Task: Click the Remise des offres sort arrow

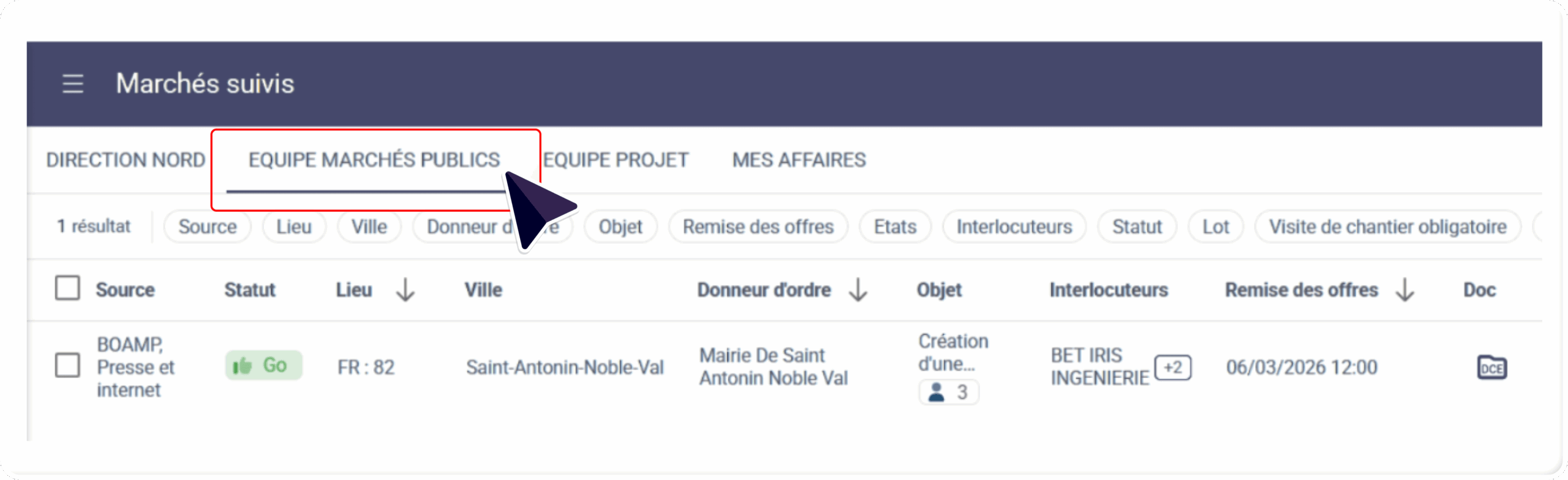Action: click(1405, 290)
